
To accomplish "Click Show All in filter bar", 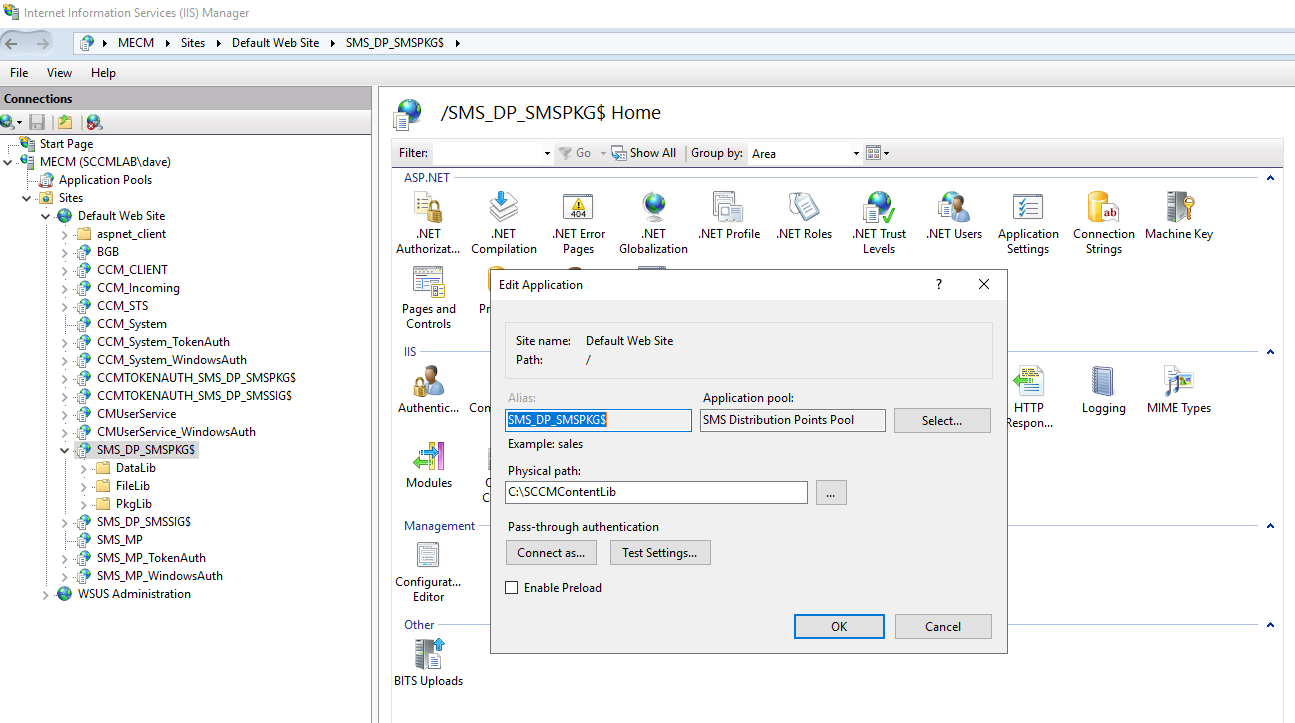I will click(x=643, y=153).
